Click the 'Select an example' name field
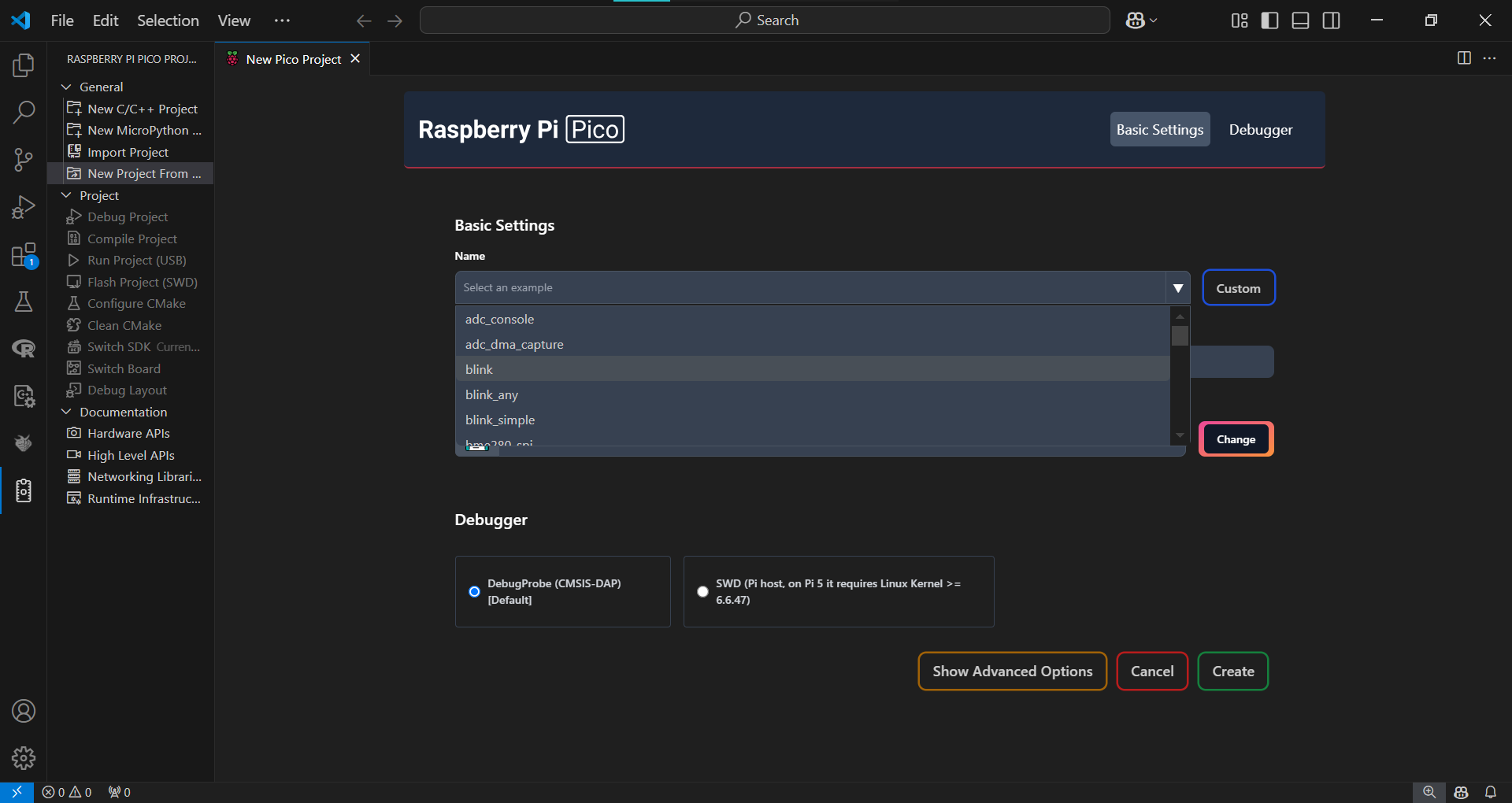 point(810,288)
